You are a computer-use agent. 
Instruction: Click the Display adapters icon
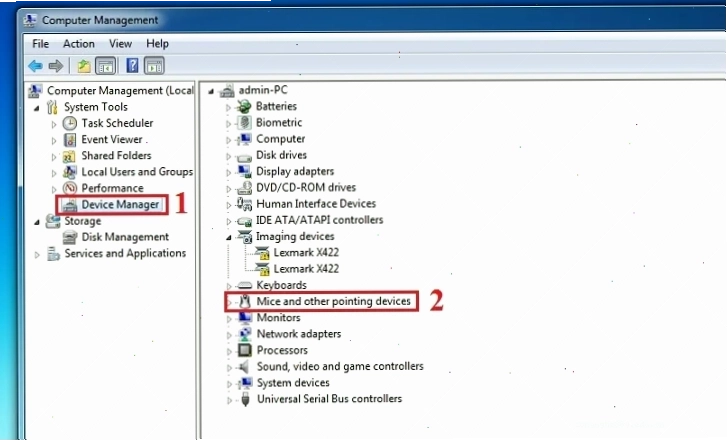pyautogui.click(x=244, y=172)
